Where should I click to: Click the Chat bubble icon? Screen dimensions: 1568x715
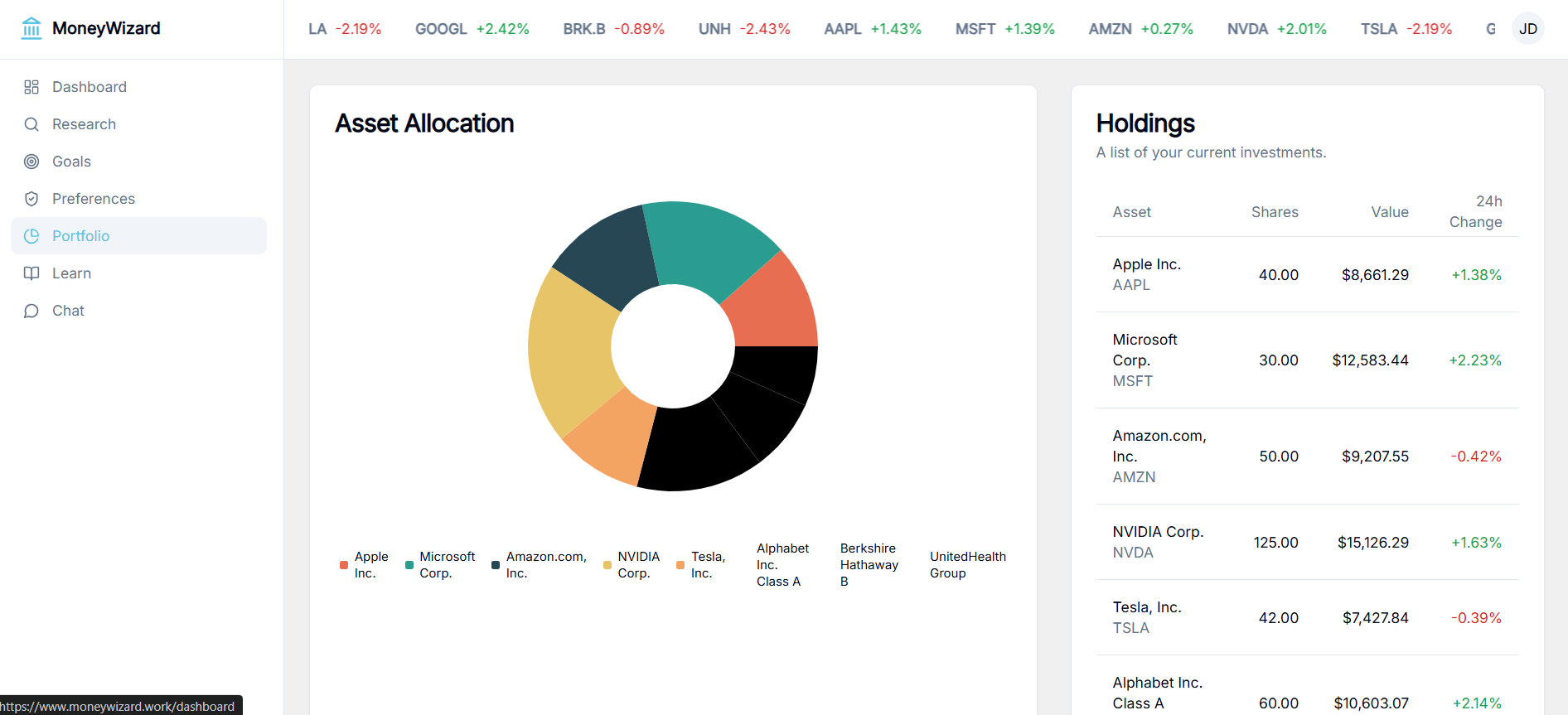(x=31, y=311)
